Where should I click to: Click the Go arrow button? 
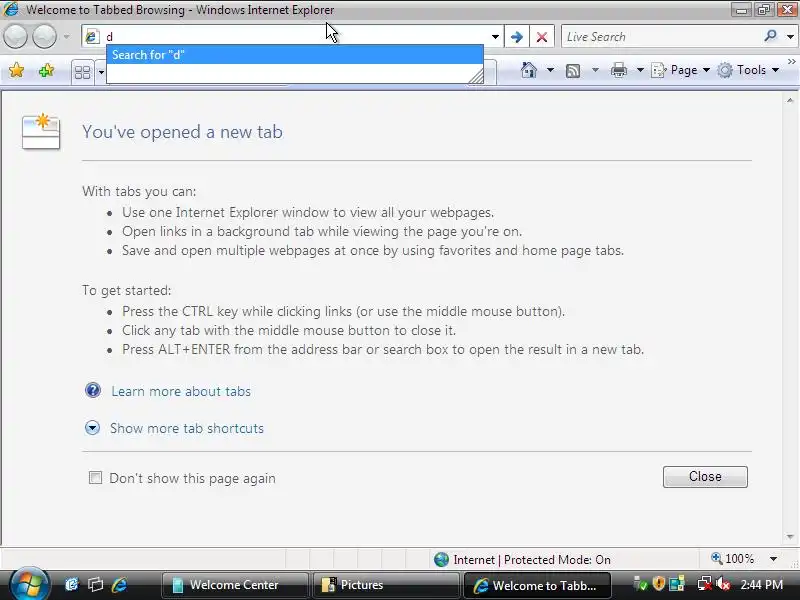click(516, 37)
